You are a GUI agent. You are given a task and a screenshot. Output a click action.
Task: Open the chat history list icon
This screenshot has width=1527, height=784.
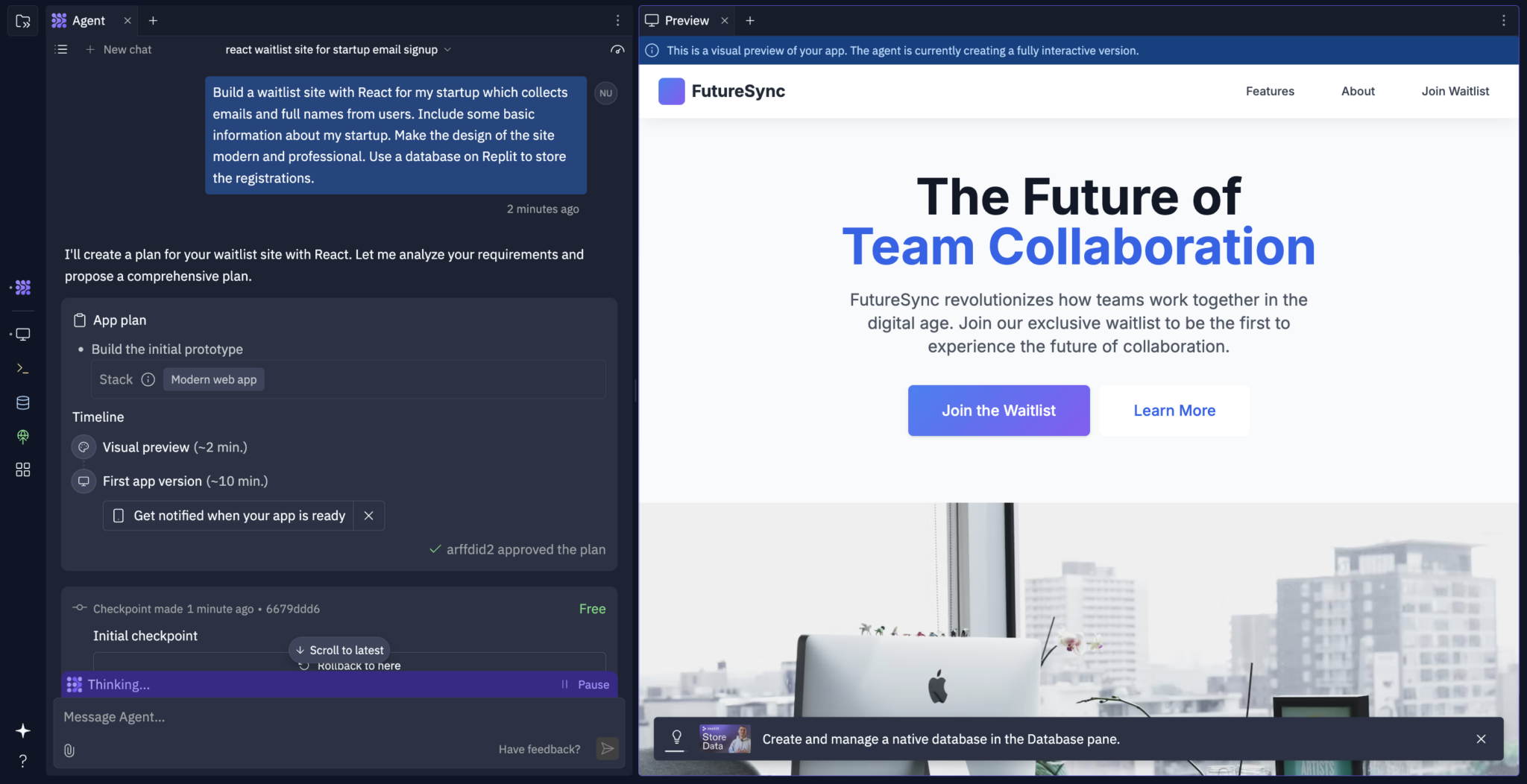point(61,49)
